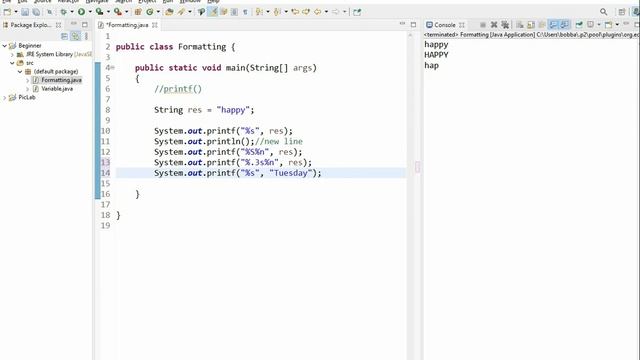640x360 pixels.
Task: Click Remove All Terminated Launches icon
Action: tap(505, 25)
